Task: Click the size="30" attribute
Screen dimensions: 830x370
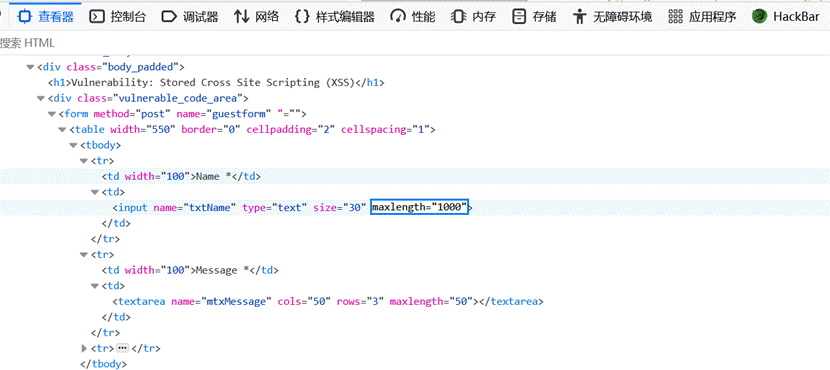Action: pos(340,207)
